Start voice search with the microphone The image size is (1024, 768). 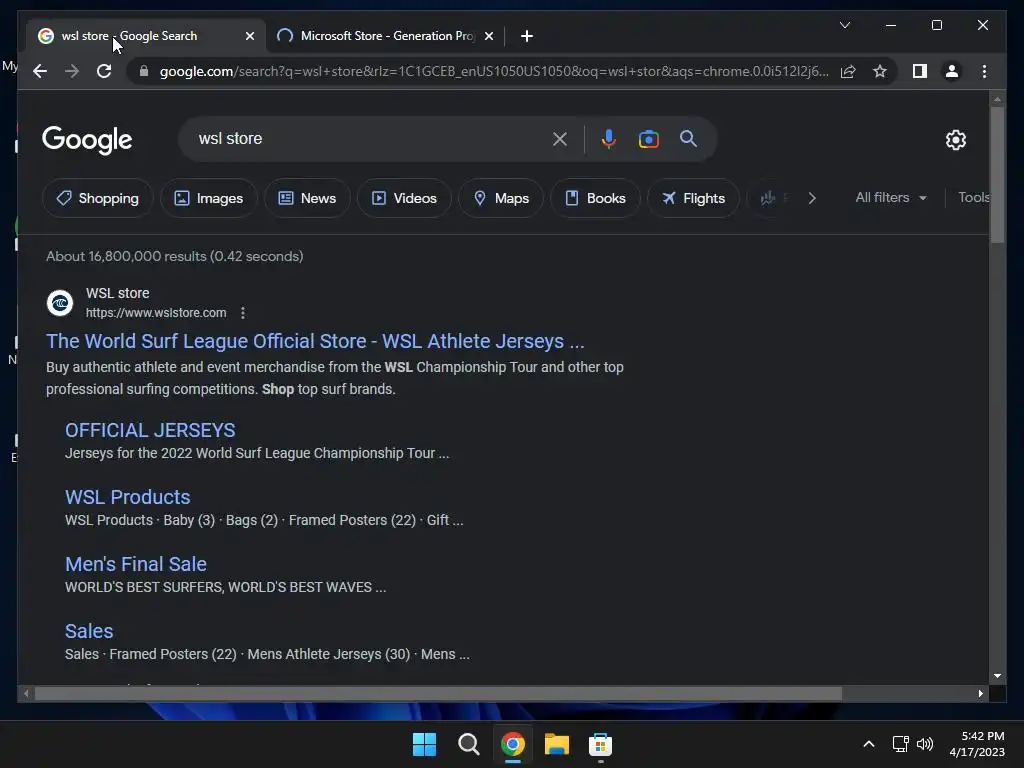609,139
